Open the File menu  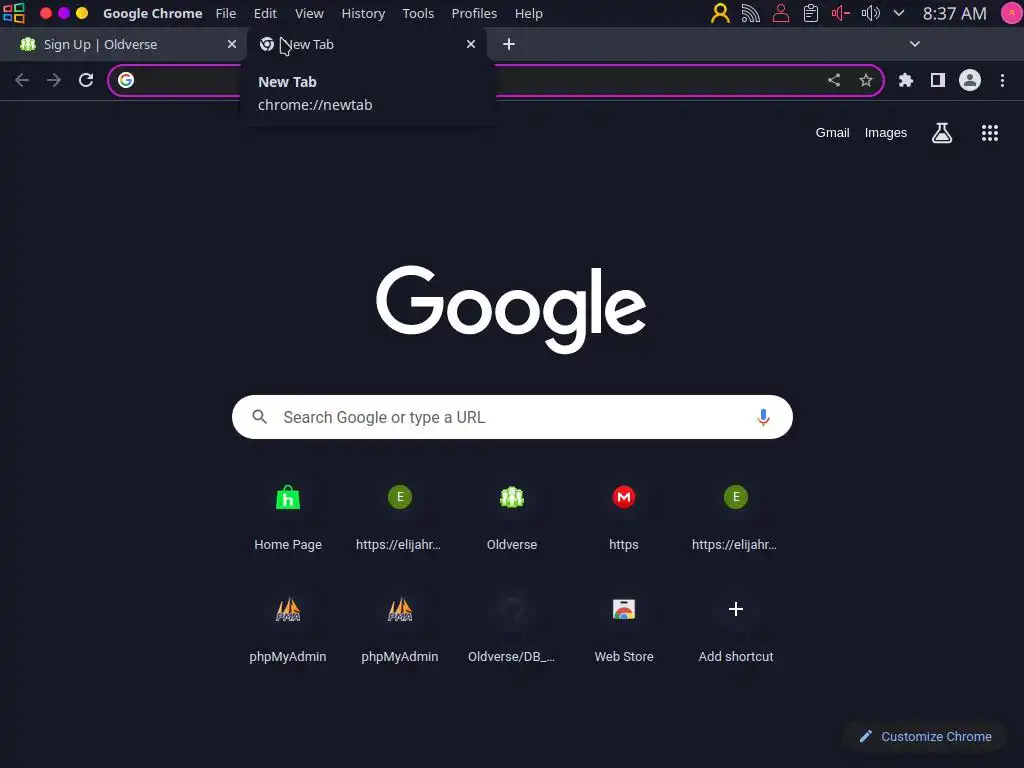point(226,13)
